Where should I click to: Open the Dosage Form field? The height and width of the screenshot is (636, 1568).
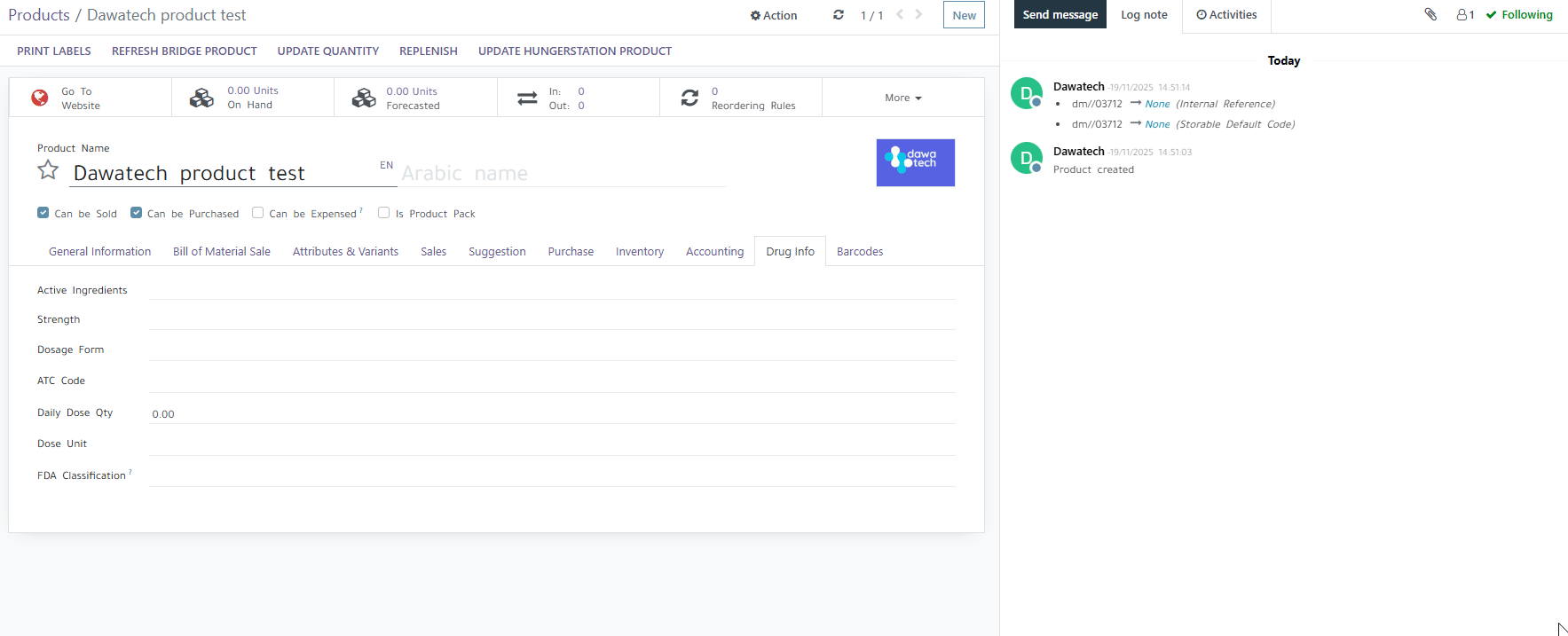552,349
